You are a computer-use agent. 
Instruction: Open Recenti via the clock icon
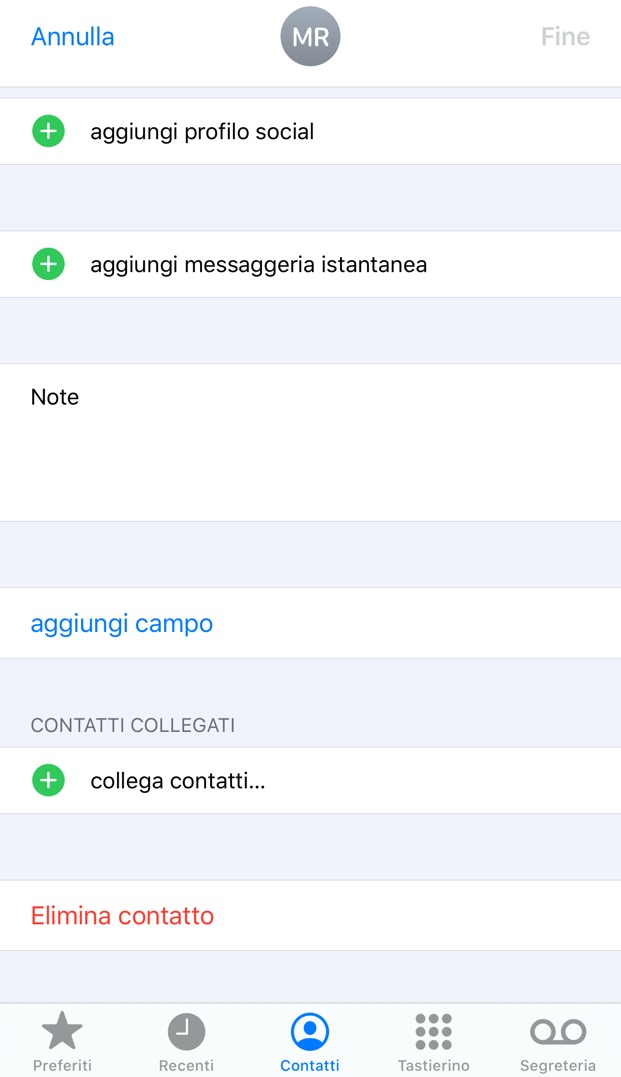pyautogui.click(x=186, y=1031)
